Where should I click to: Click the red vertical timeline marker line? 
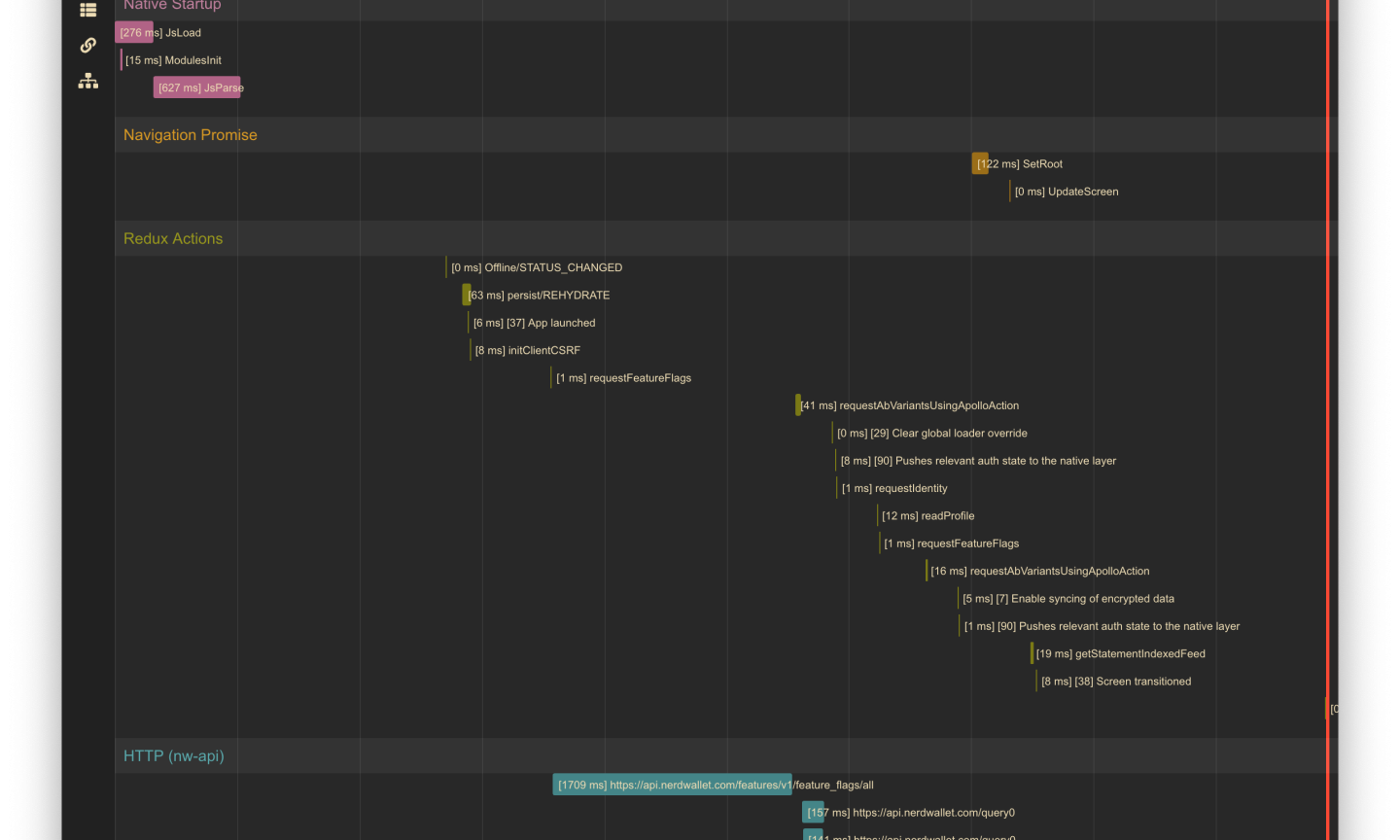click(x=1327, y=389)
